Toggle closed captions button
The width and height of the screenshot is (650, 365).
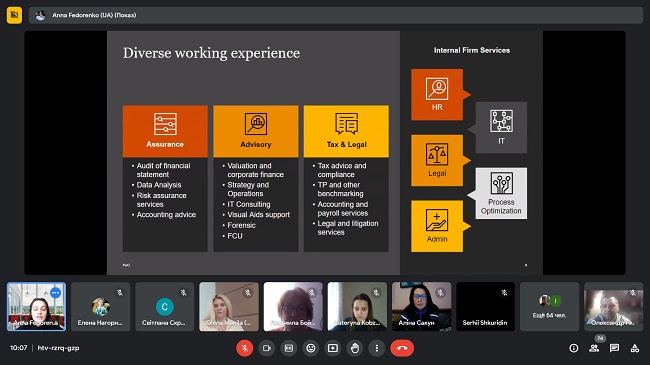click(289, 348)
